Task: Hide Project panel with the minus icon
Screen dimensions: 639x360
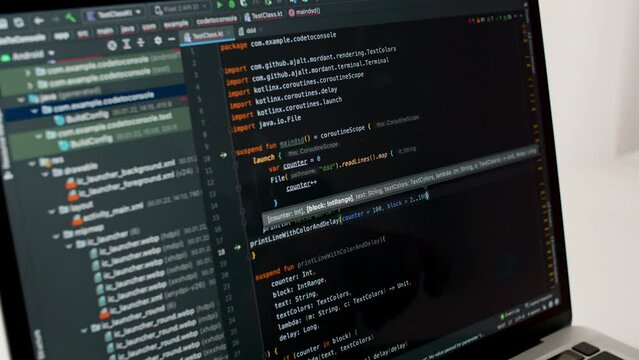Action: 172,39
